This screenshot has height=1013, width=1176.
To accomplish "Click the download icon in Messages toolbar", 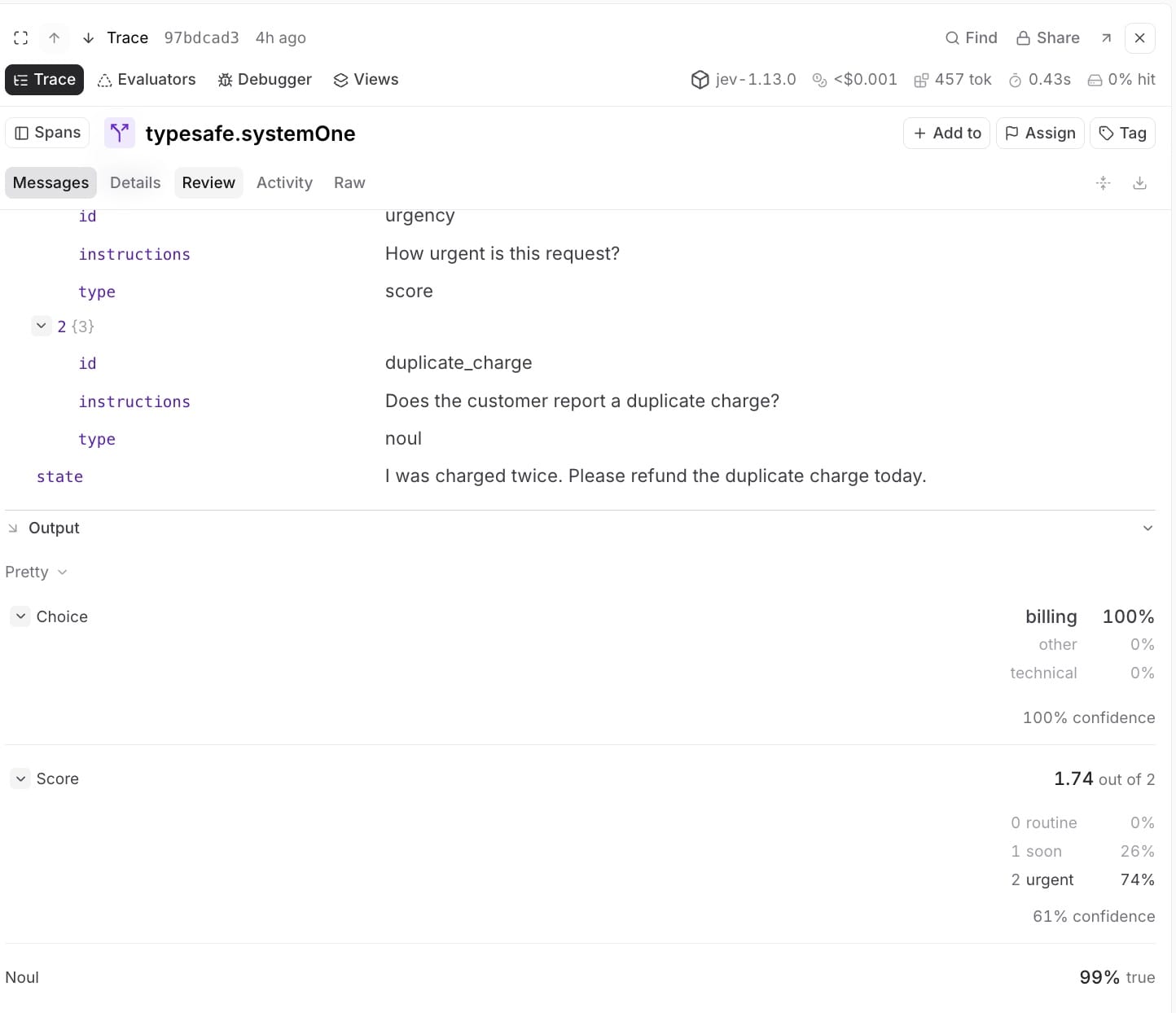I will [1139, 183].
